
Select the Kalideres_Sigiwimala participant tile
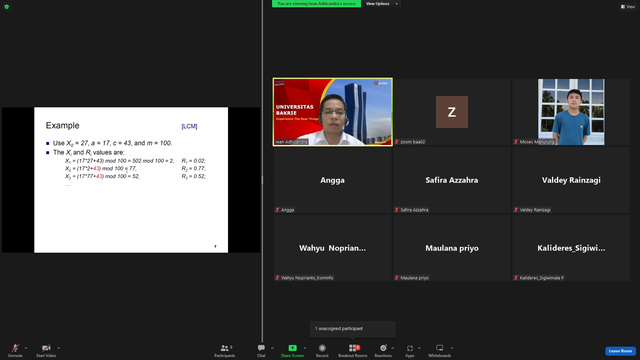(571, 248)
